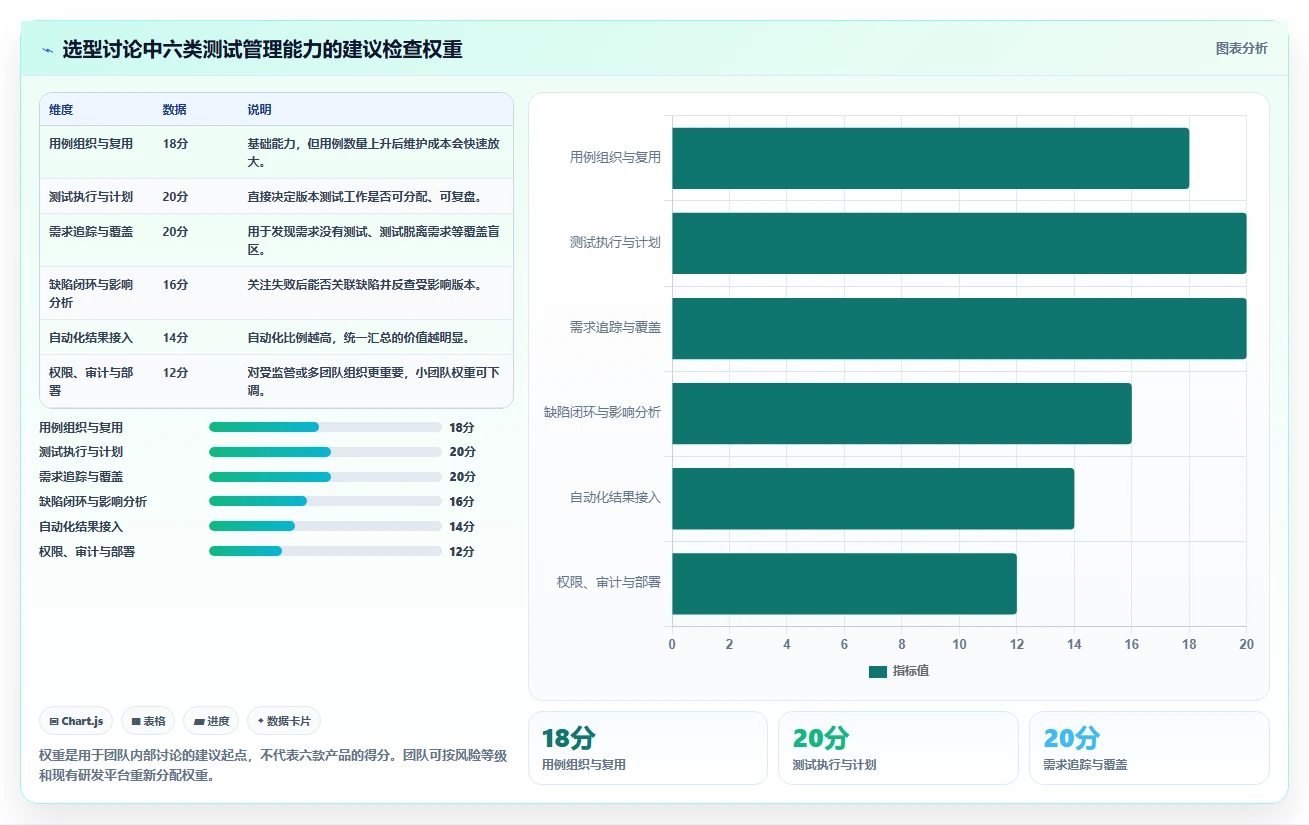The width and height of the screenshot is (1309, 825).
Task: Click the 16分 table cell
Action: click(x=176, y=285)
